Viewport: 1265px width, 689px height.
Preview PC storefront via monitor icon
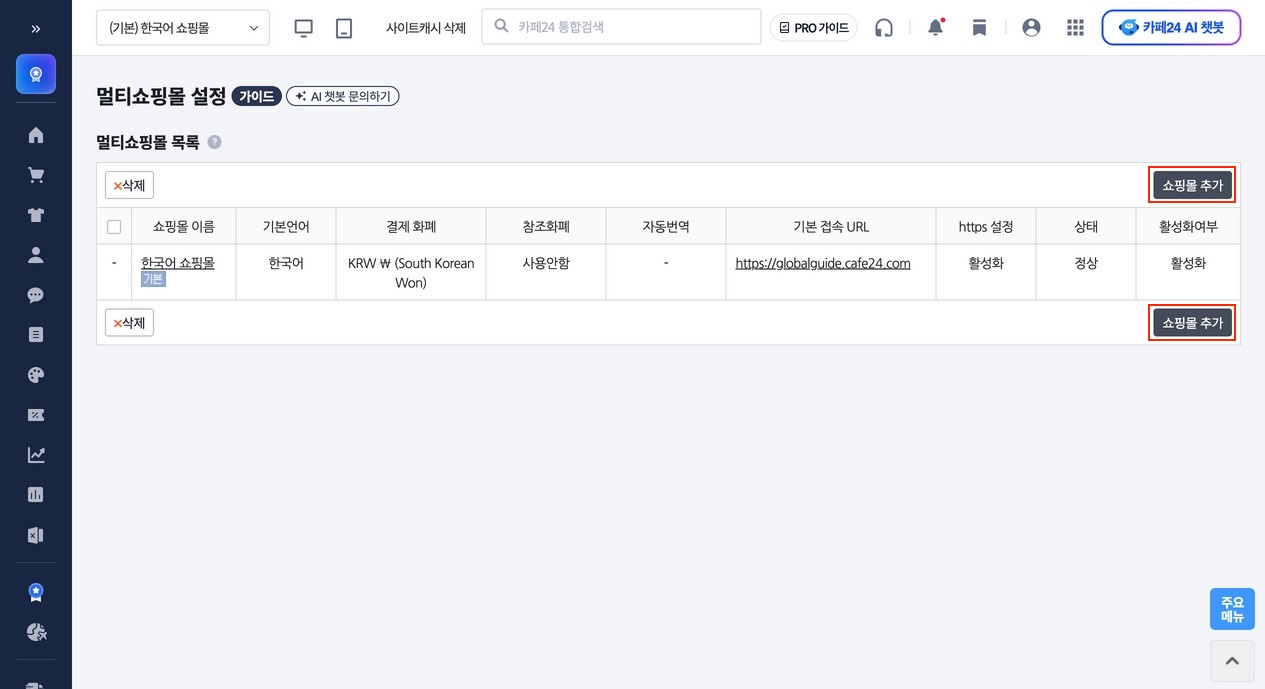click(304, 28)
